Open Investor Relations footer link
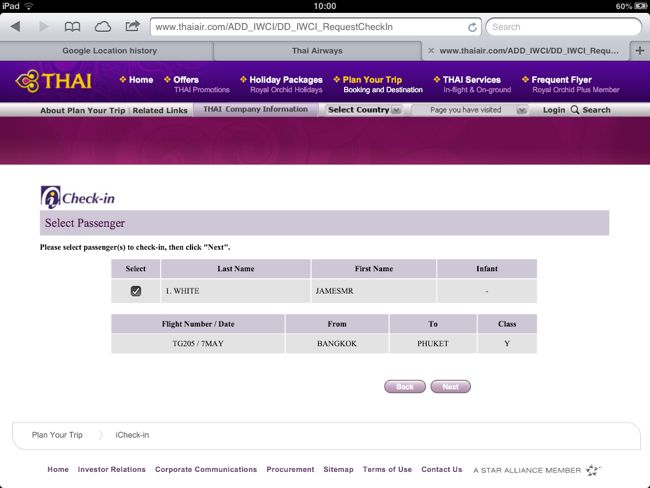This screenshot has width=650, height=488. (112, 469)
